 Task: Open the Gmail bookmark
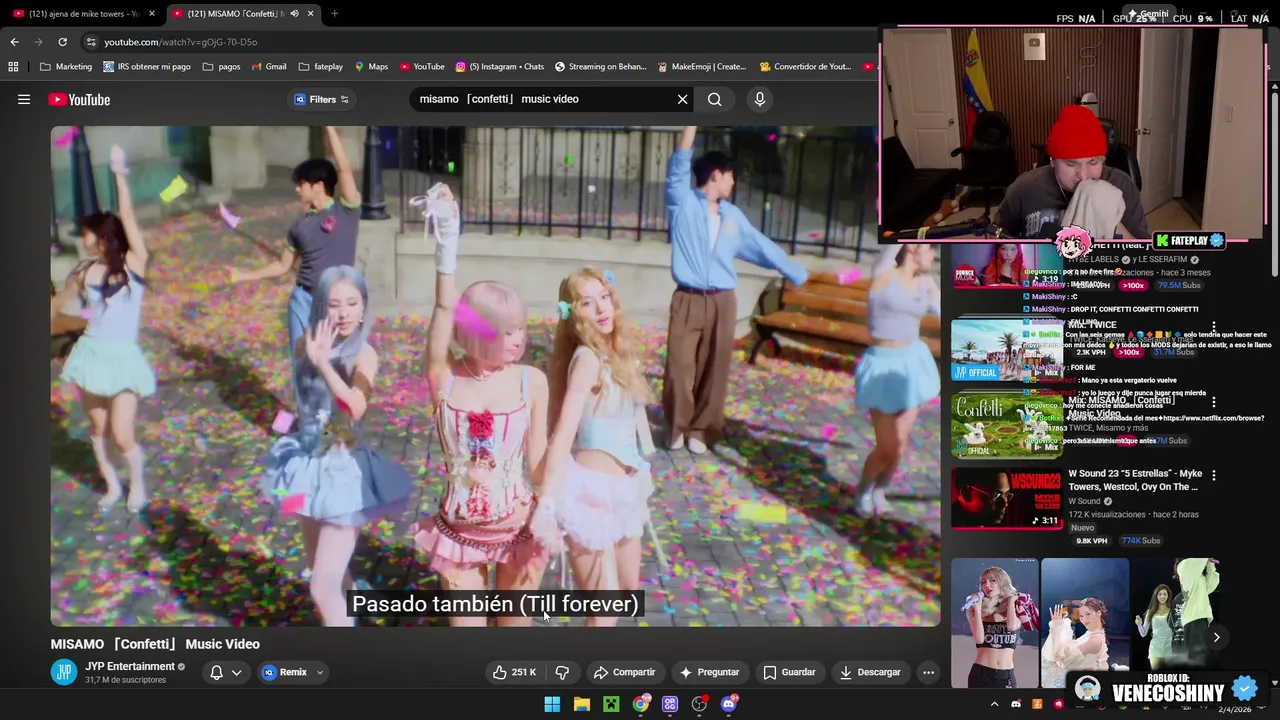pos(269,67)
